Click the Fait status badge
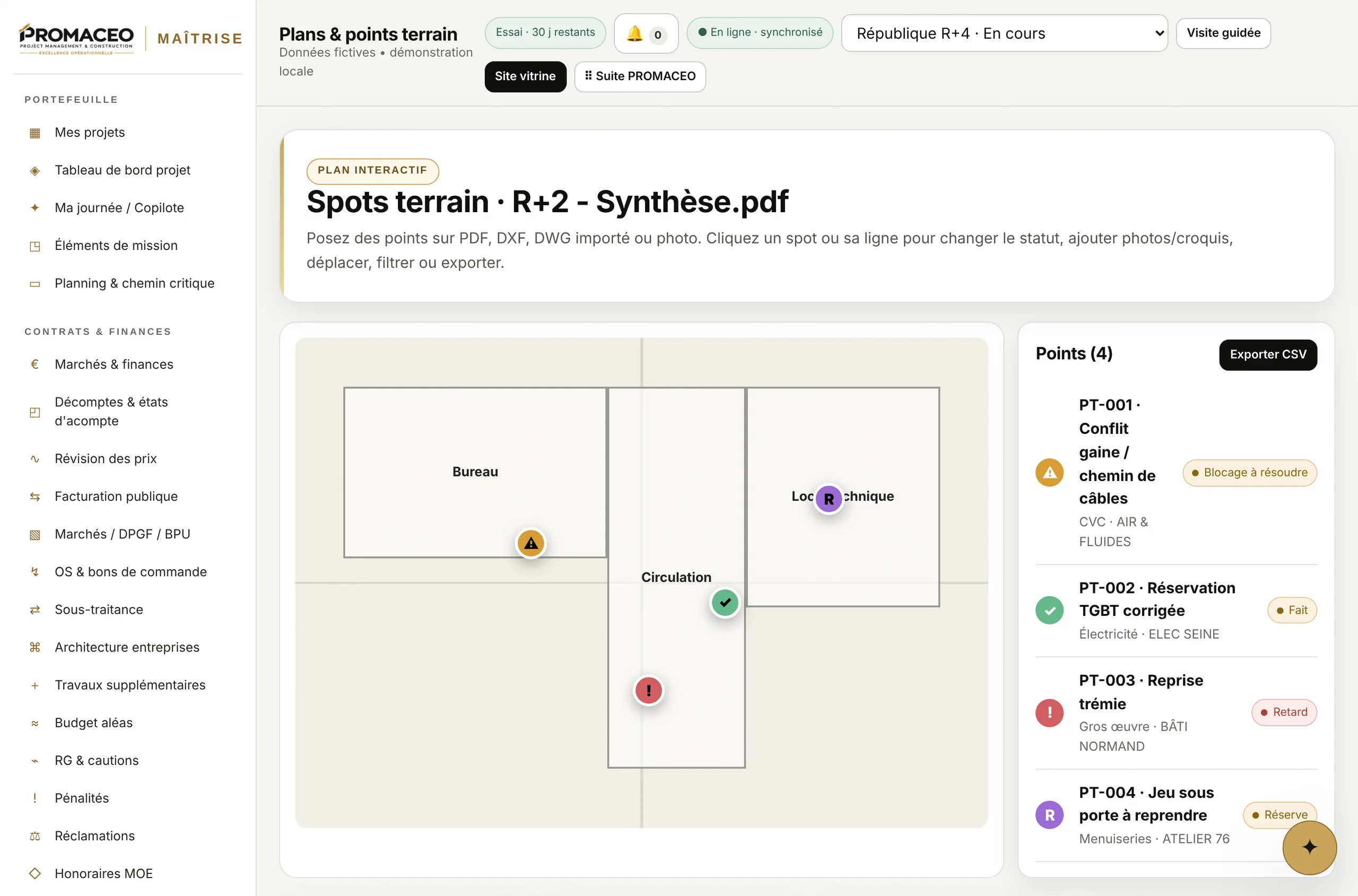This screenshot has width=1358, height=896. 1292,610
